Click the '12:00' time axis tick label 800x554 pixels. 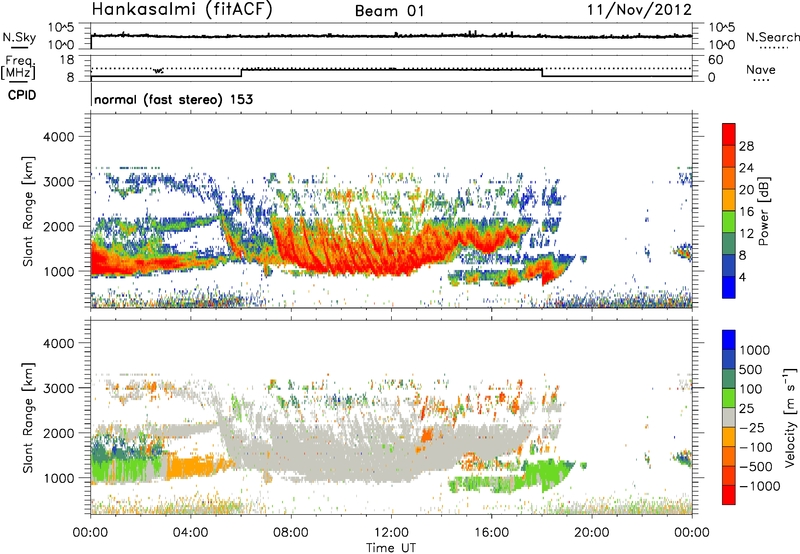(x=391, y=533)
